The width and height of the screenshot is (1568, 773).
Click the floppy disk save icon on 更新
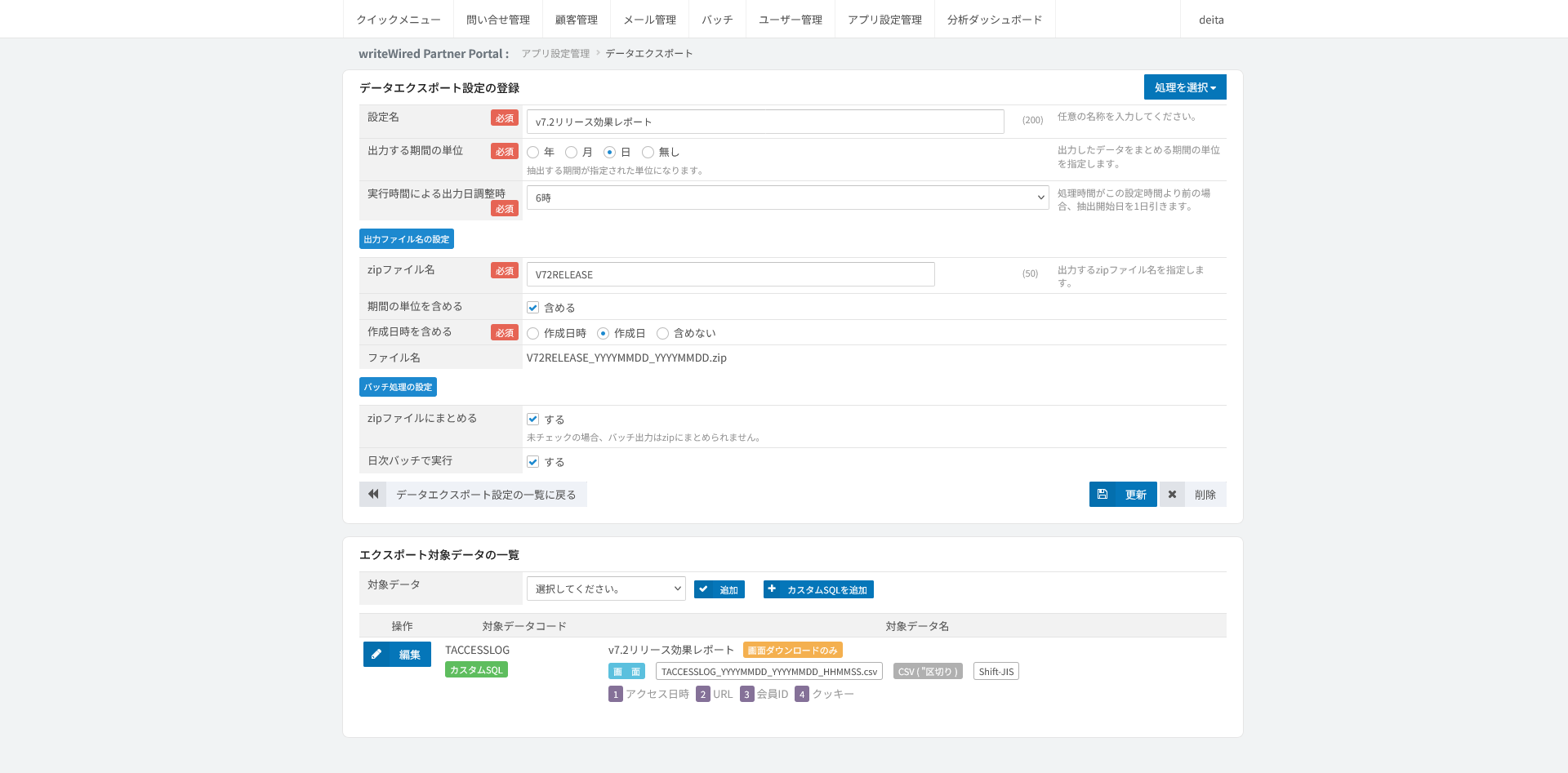(1102, 494)
